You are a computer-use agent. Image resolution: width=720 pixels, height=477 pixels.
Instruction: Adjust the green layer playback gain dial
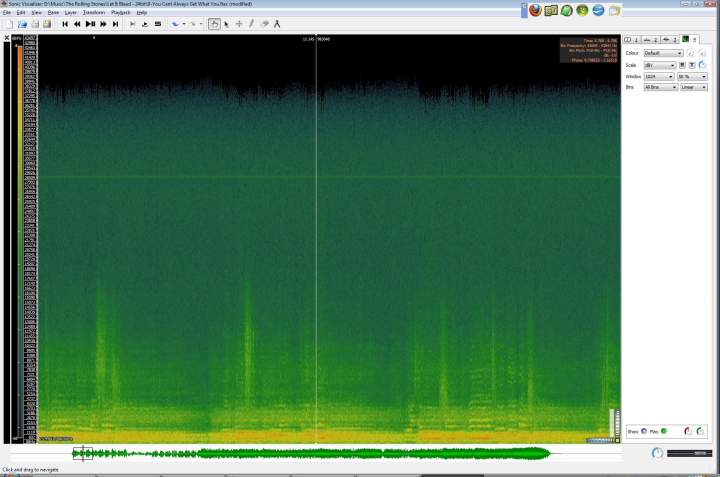click(x=700, y=431)
